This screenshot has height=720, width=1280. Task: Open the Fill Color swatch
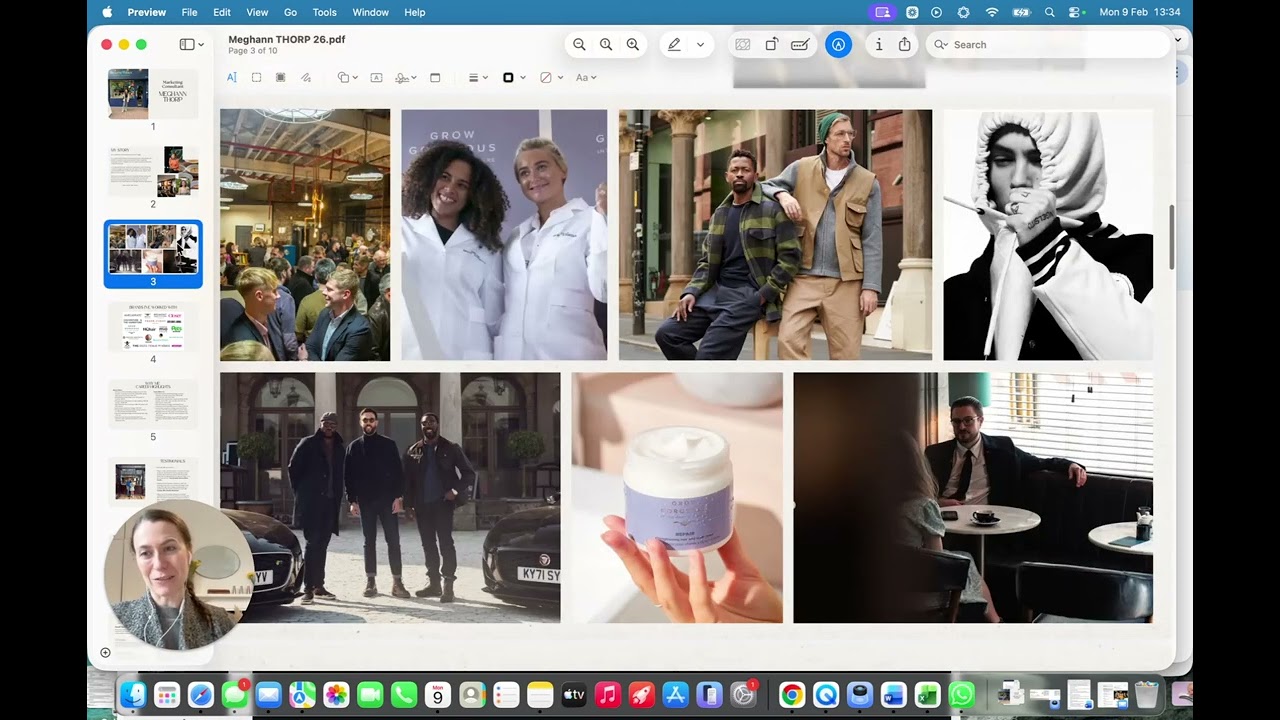550,77
